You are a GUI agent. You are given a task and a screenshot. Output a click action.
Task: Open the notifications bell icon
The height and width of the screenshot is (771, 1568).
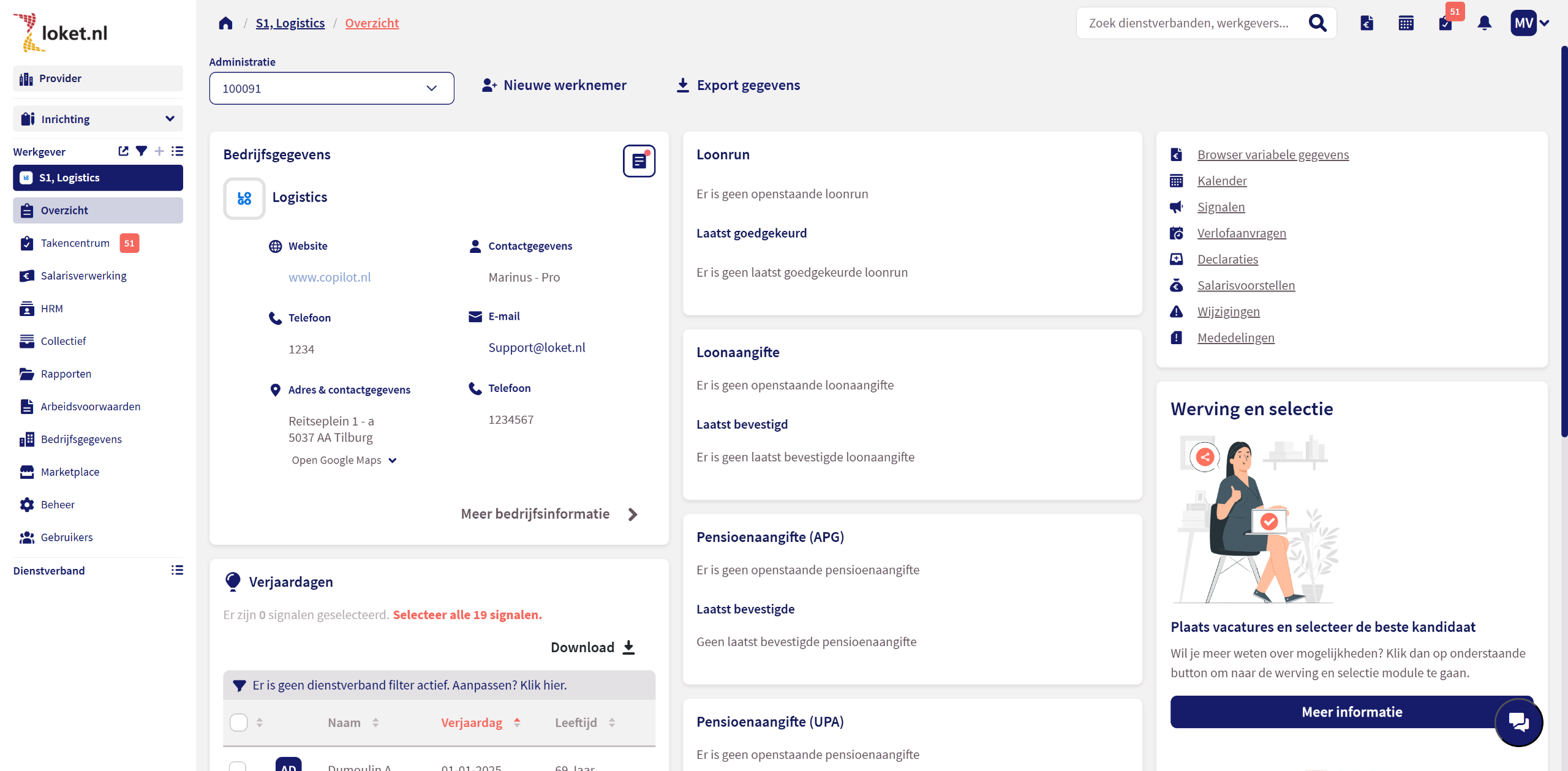1484,23
